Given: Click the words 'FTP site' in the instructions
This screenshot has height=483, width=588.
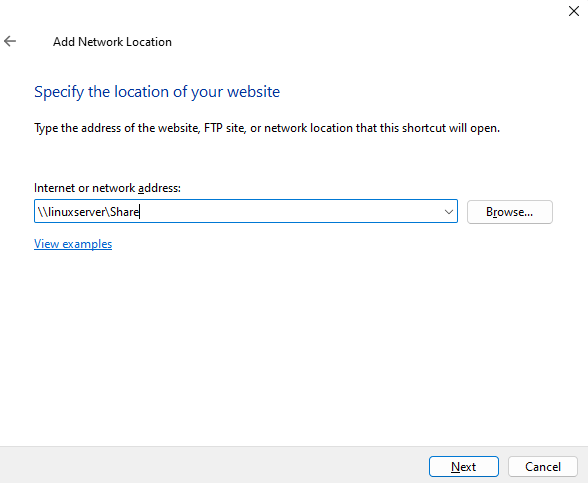Looking at the screenshot, I should 225,128.
